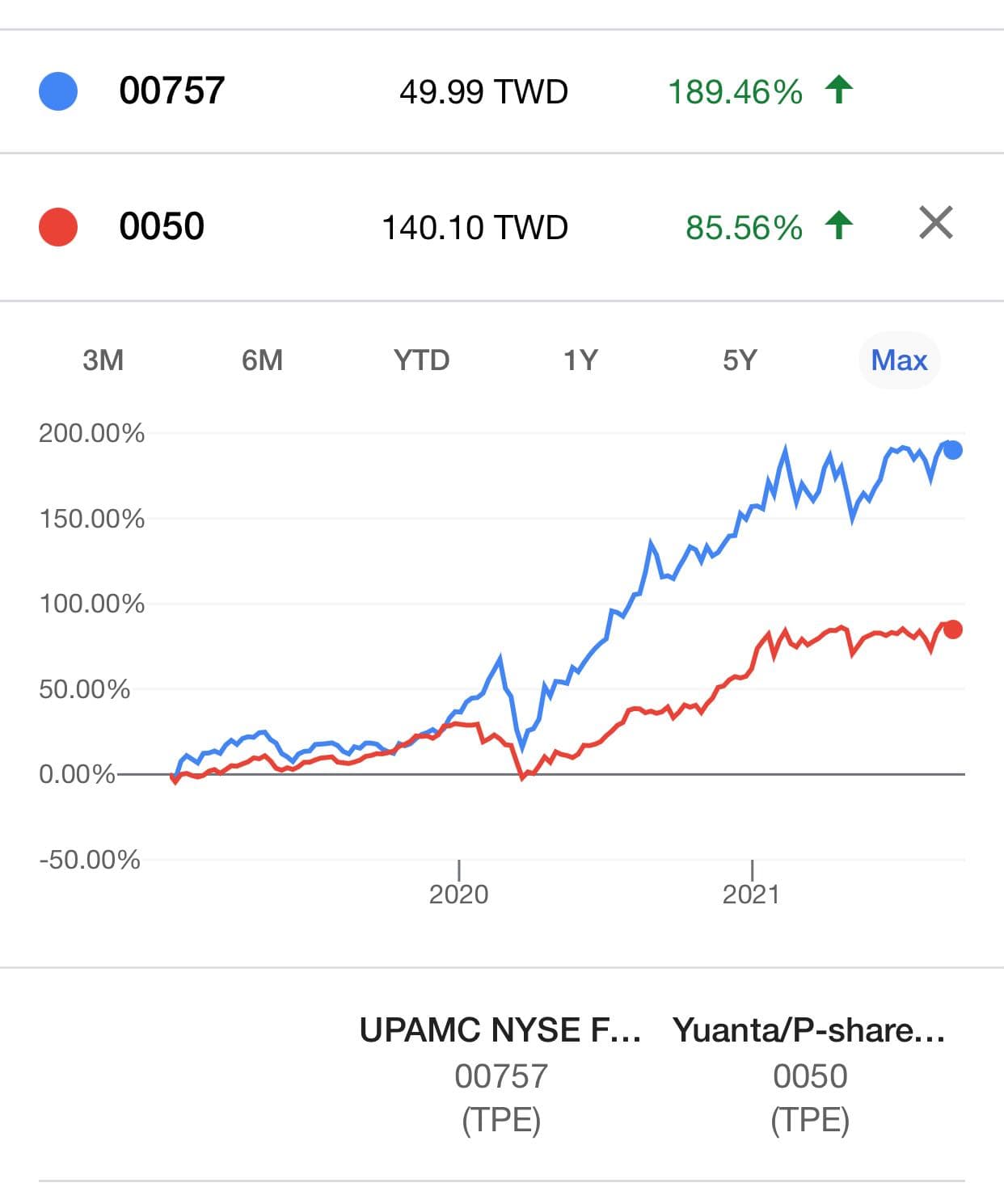Image resolution: width=1004 pixels, height=1204 pixels.
Task: Remove the 0050 comparison with X
Action: tap(936, 223)
